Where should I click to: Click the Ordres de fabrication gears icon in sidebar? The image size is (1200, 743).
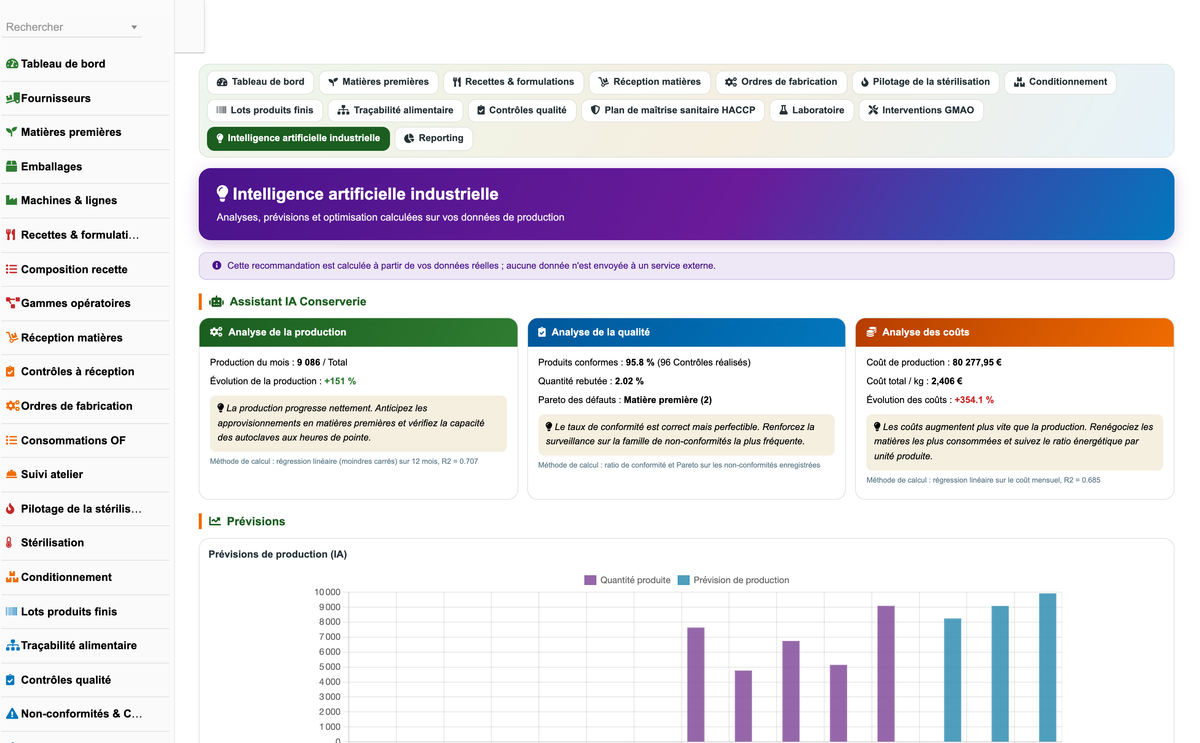click(x=12, y=406)
